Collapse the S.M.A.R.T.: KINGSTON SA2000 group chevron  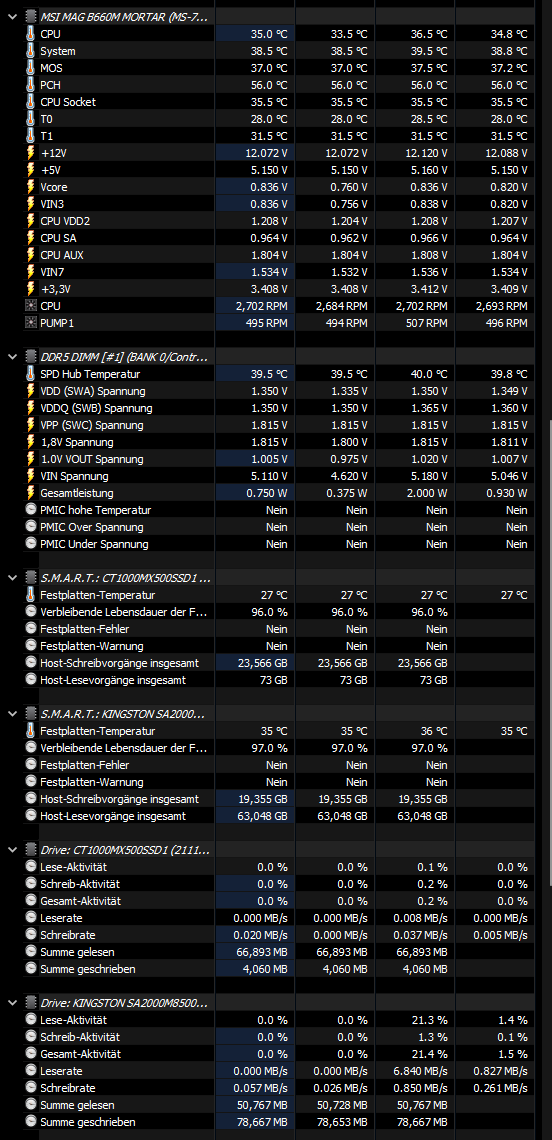11,714
